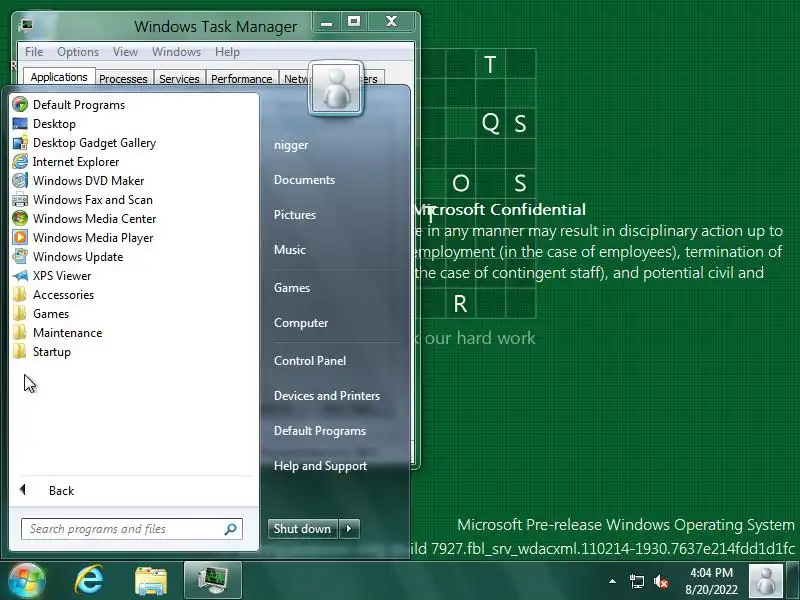Switch to the Applications tab
800x600 pixels.
click(x=59, y=77)
